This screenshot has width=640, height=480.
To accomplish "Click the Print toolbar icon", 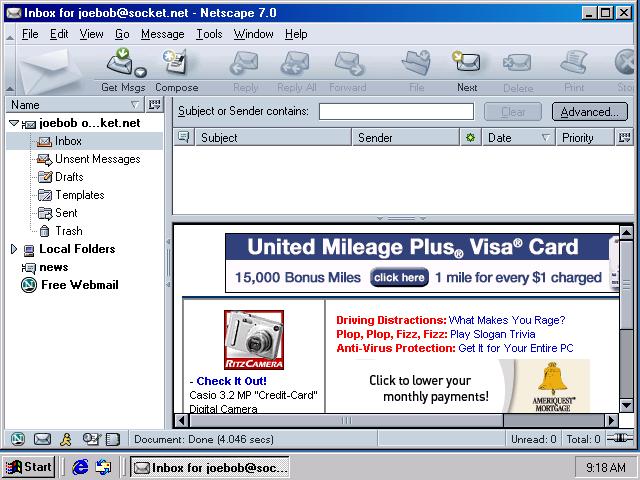I will tap(574, 63).
